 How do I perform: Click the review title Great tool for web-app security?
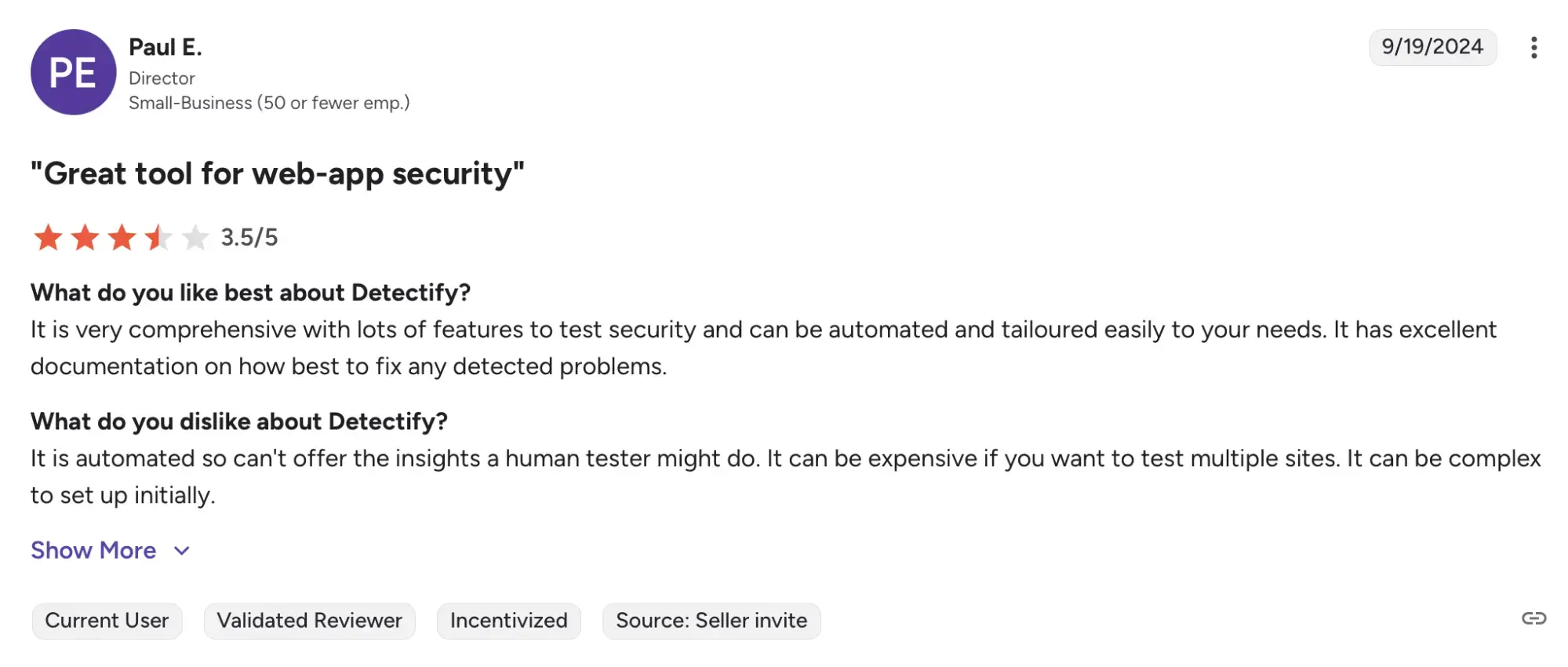(x=277, y=173)
